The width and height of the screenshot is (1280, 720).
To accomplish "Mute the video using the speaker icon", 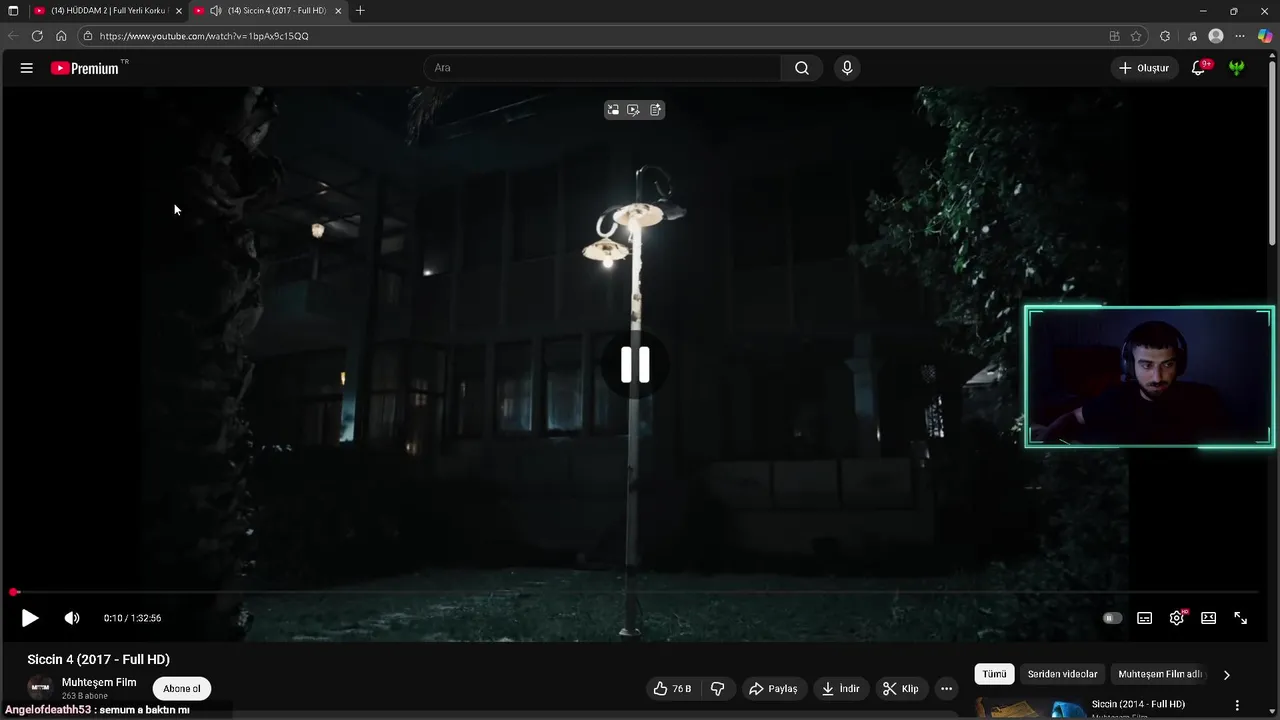I will pyautogui.click(x=72, y=618).
